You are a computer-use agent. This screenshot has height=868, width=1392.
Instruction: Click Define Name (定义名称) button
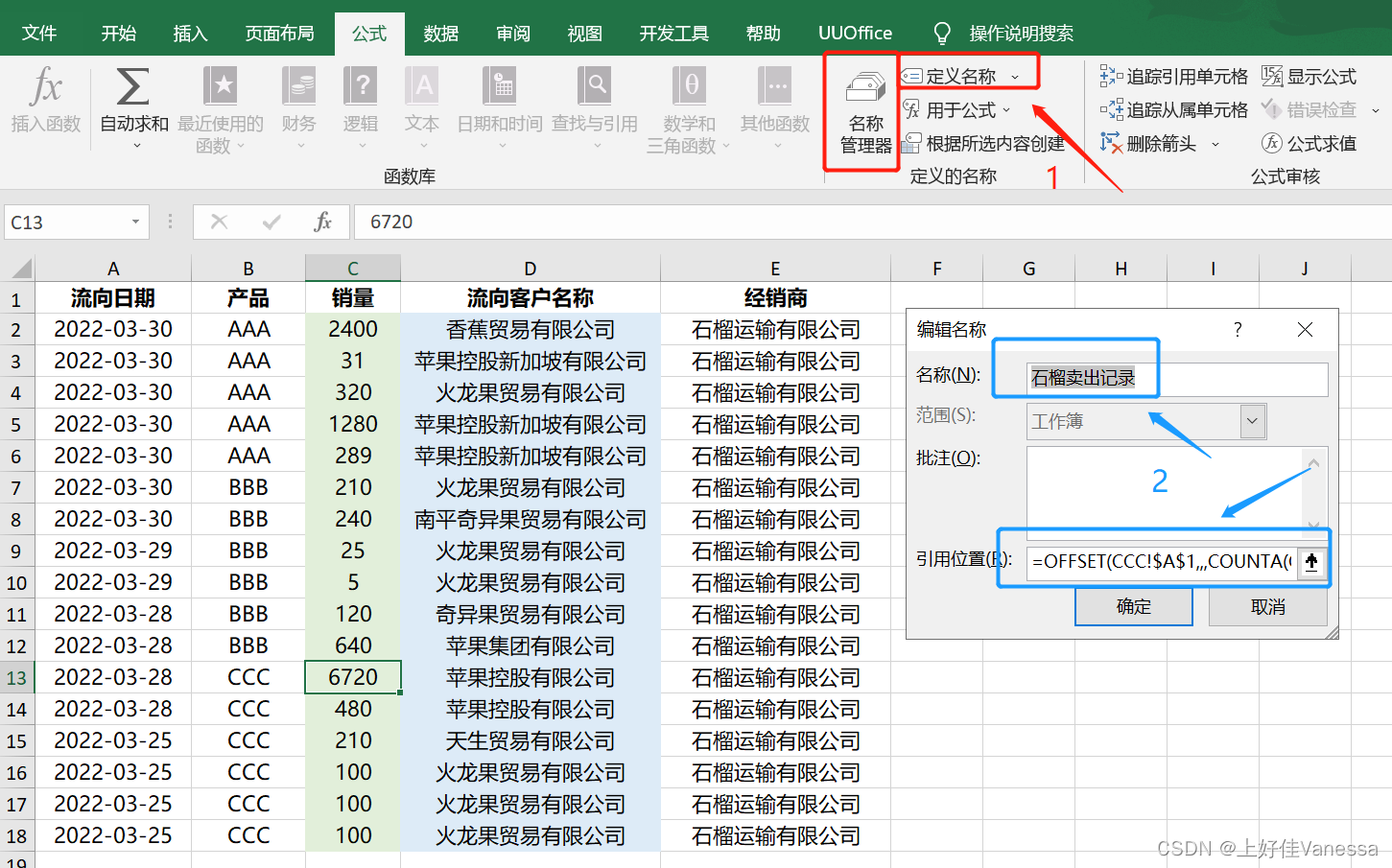(x=951, y=76)
